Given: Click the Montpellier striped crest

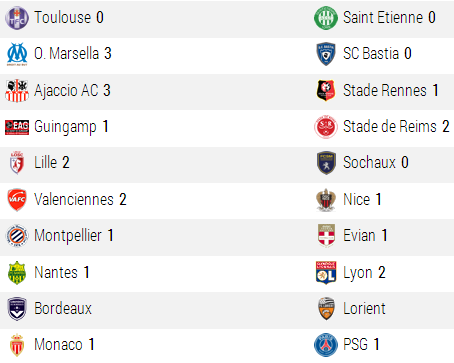Looking at the screenshot, I should 17,236.
